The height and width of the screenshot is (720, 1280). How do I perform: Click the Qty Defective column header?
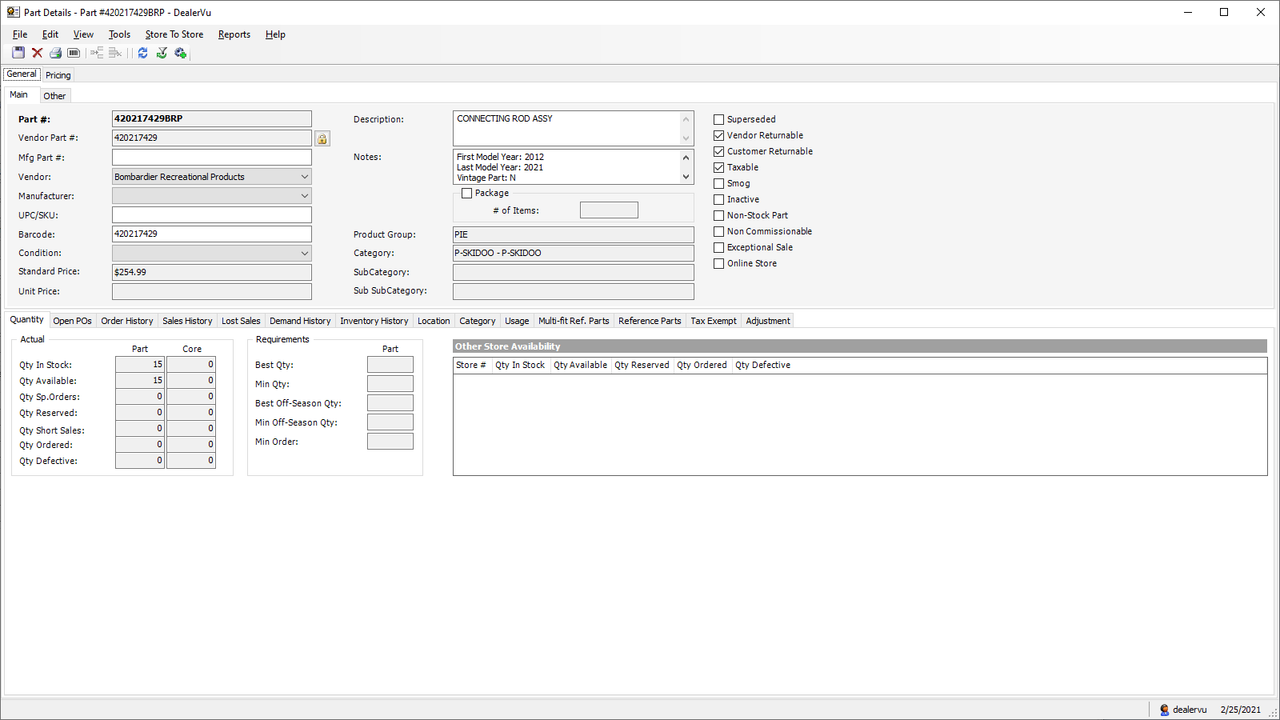(763, 366)
